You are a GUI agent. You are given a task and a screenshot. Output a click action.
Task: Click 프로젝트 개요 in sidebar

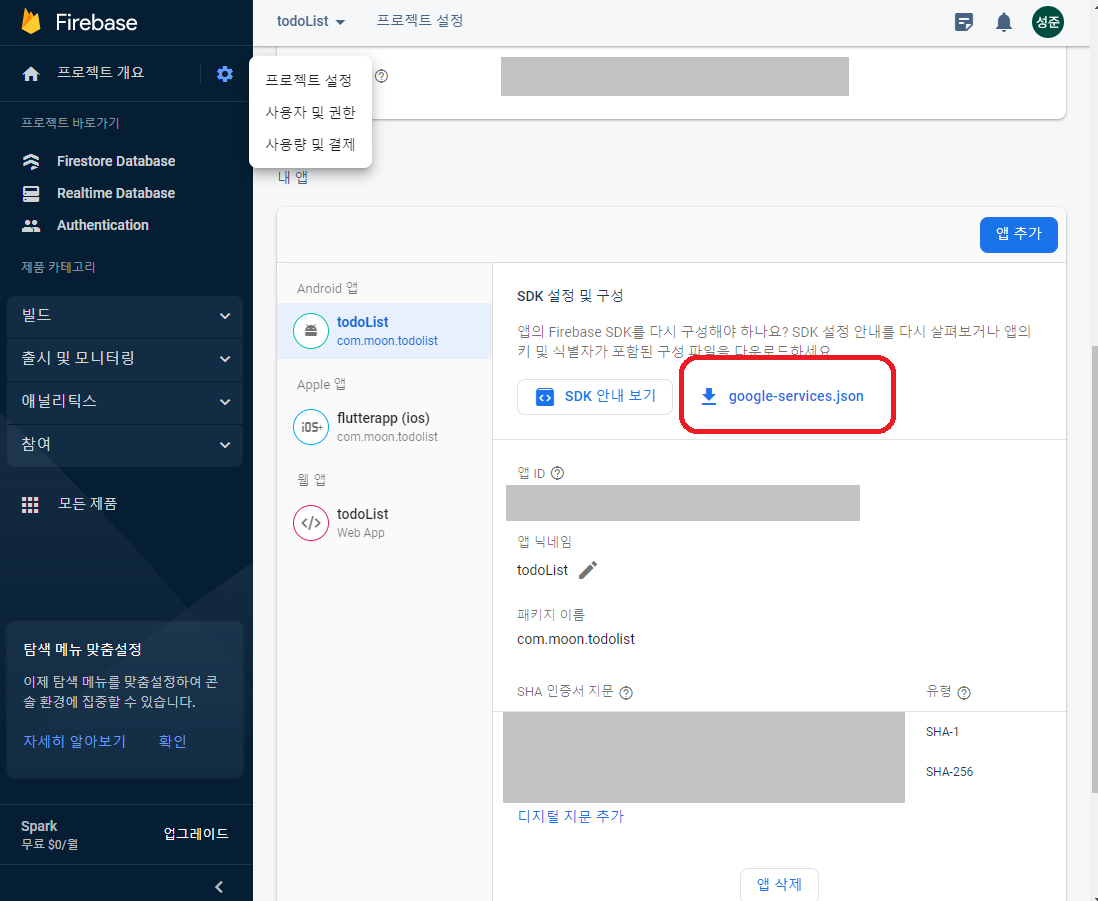[x=101, y=73]
